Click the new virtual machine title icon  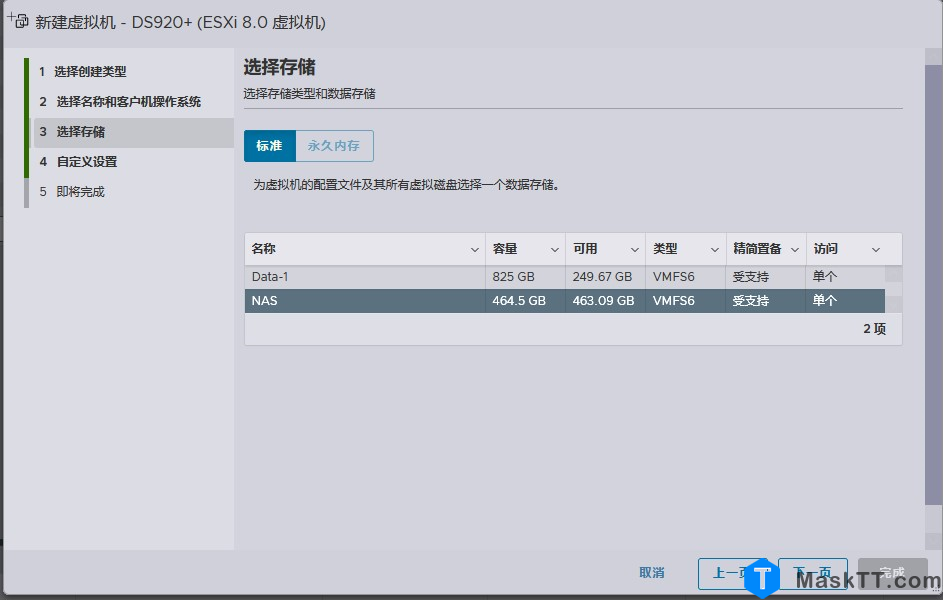point(18,21)
